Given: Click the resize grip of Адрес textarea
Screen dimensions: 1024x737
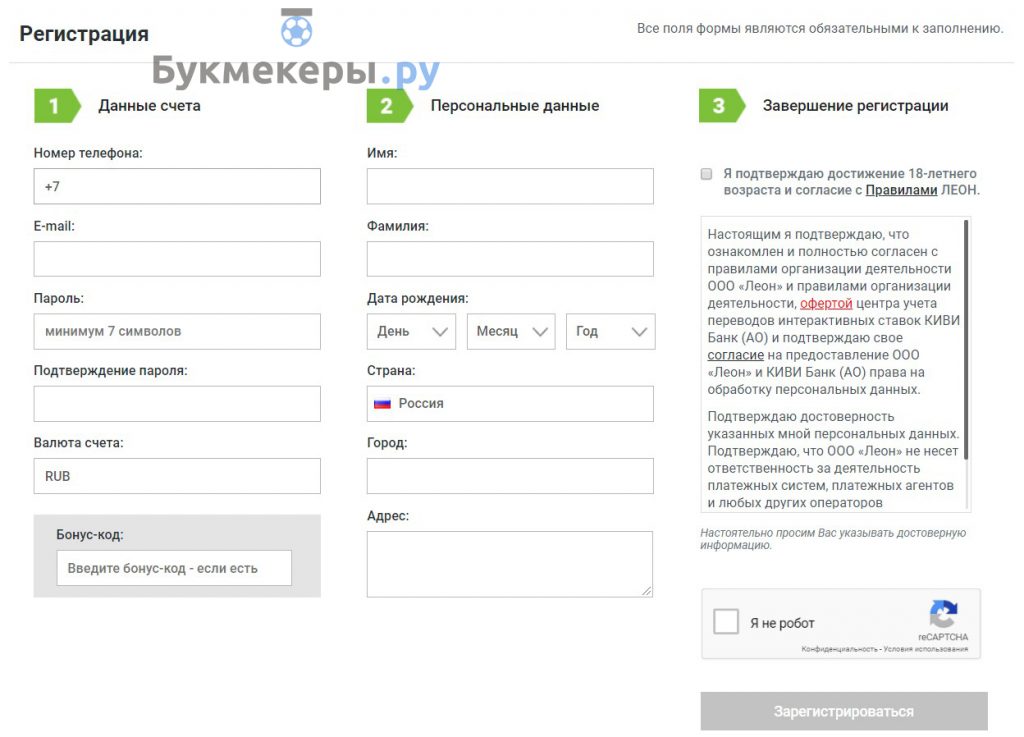Looking at the screenshot, I should click(x=647, y=591).
